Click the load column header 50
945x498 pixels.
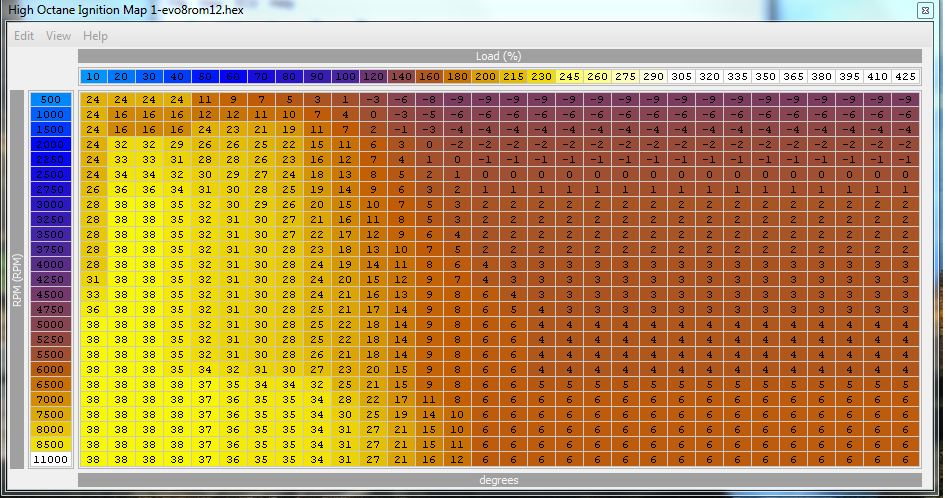[x=206, y=77]
